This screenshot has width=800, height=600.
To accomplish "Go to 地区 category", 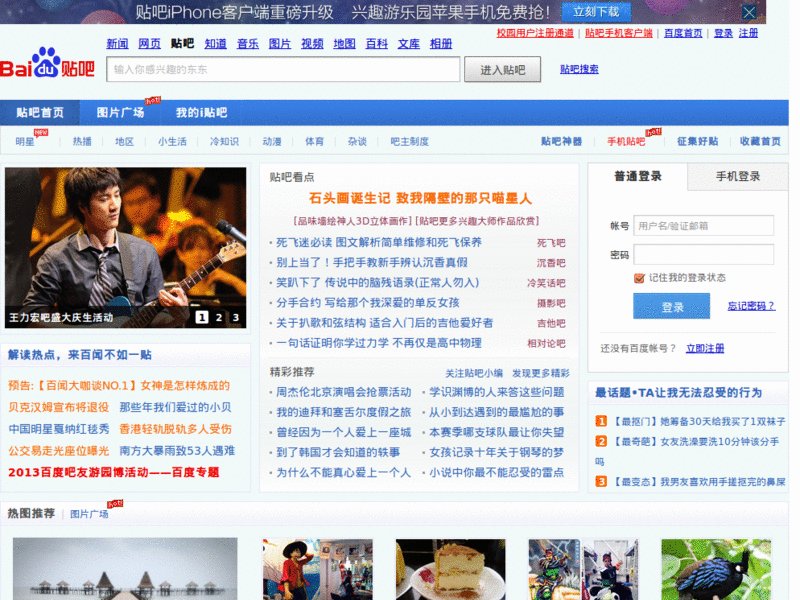I will click(x=124, y=141).
